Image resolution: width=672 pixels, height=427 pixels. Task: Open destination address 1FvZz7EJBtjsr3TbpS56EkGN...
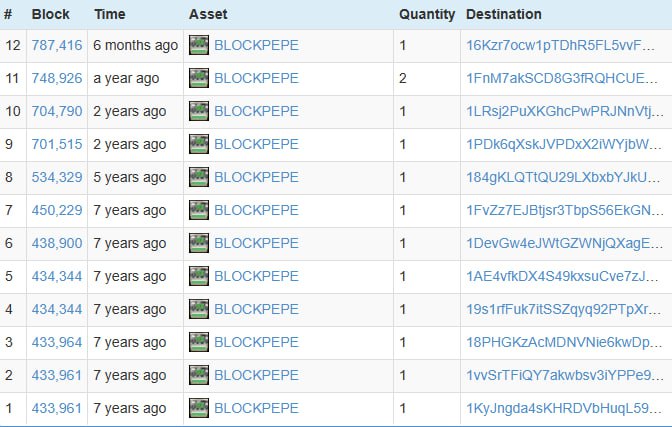564,210
